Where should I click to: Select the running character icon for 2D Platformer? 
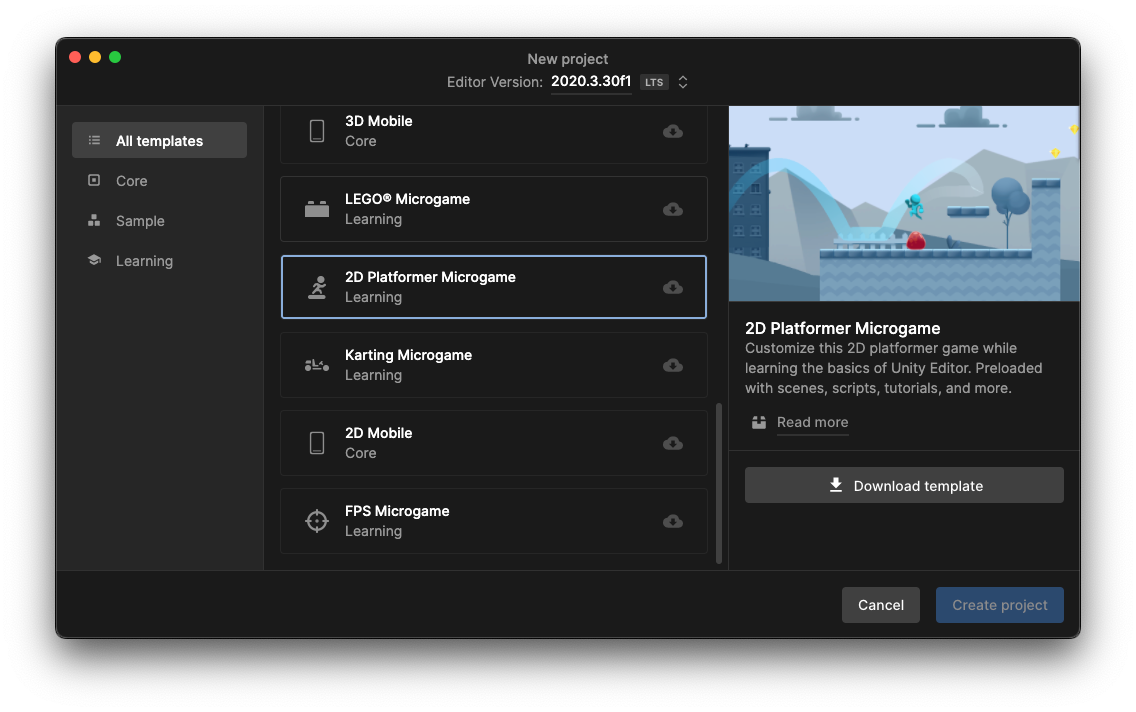pyautogui.click(x=316, y=287)
